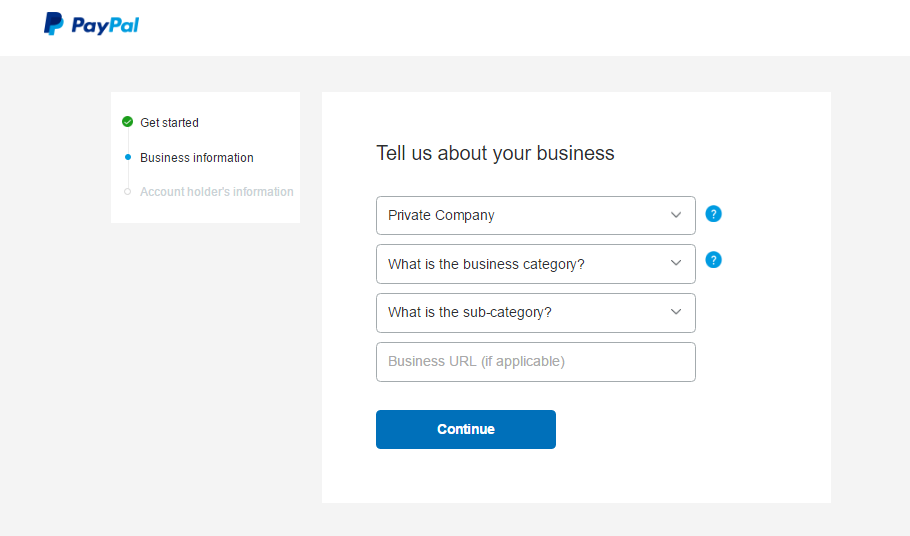Select Account holder's information step

(216, 191)
